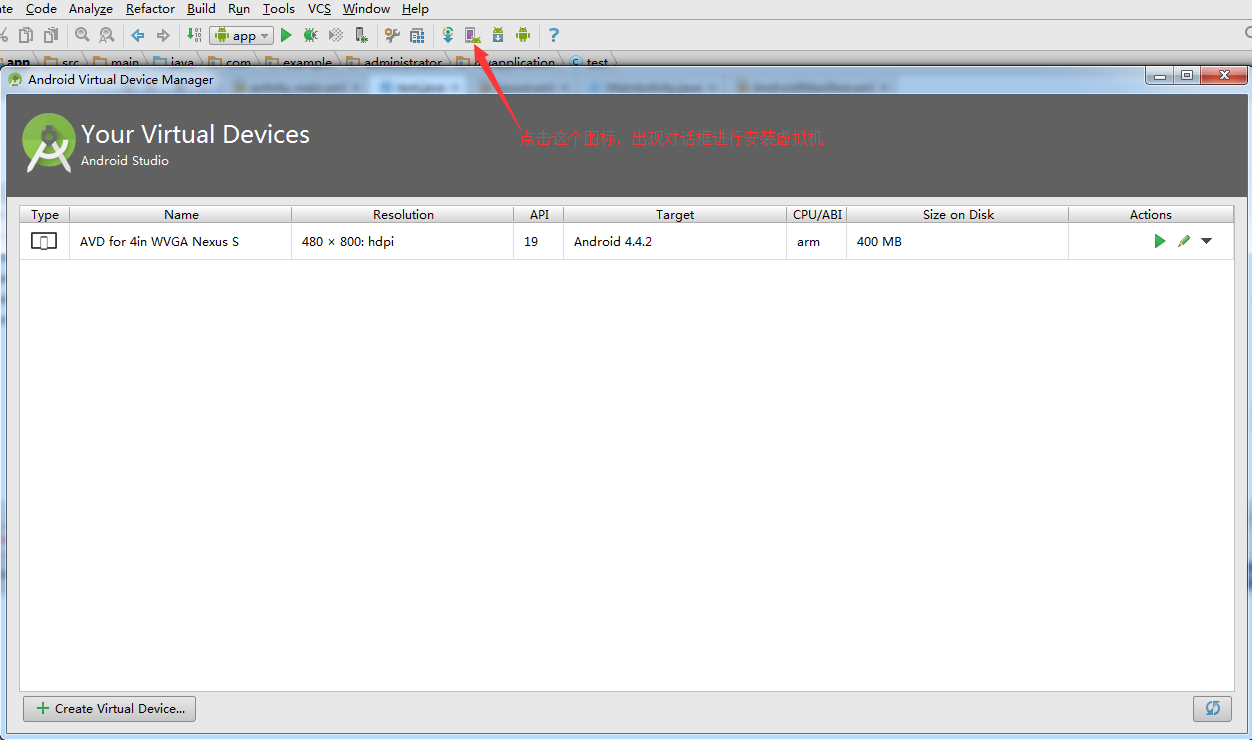The height and width of the screenshot is (740, 1252).
Task: Click the Copy toolbar icon
Action: [x=26, y=35]
